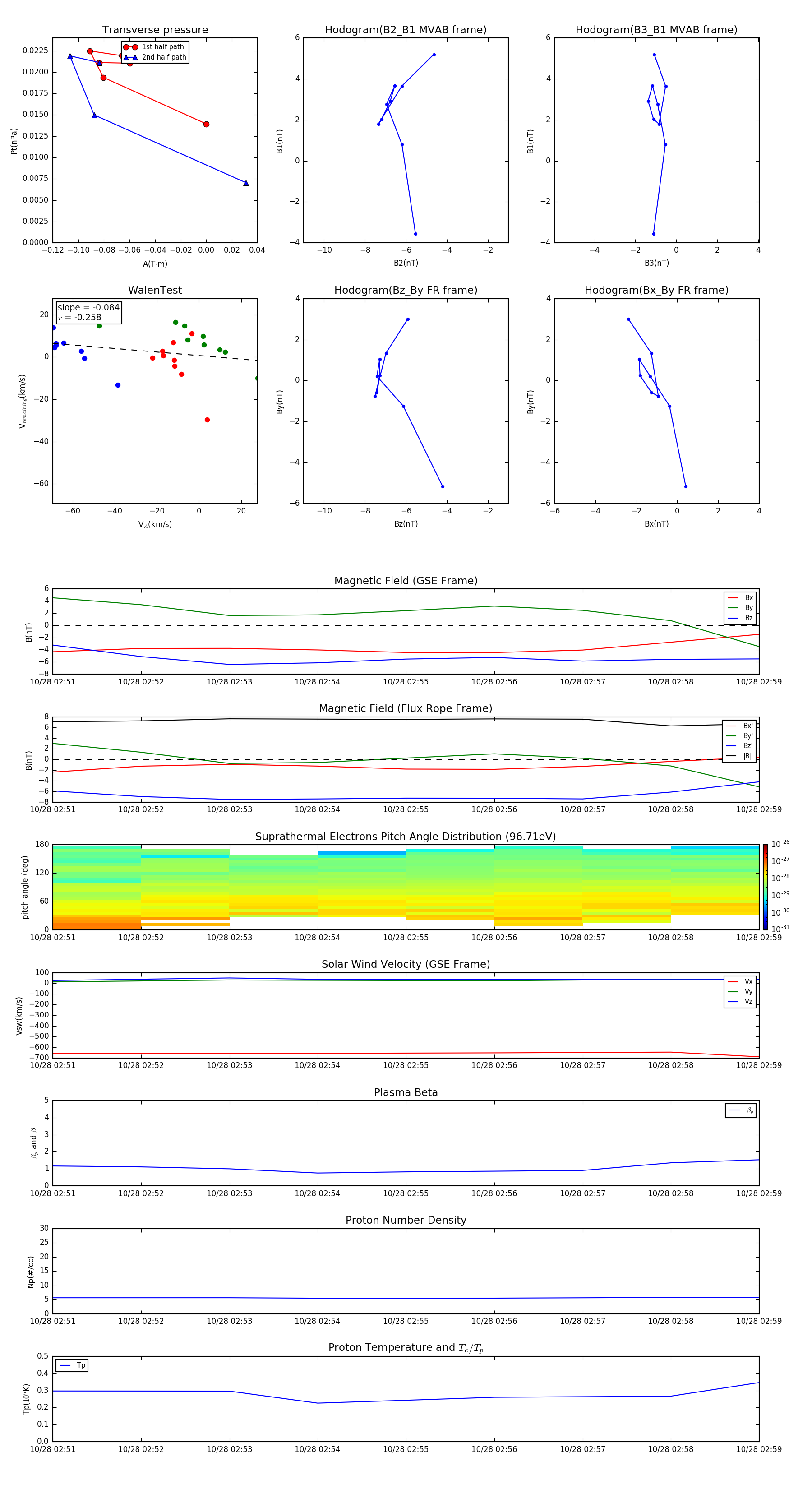This screenshot has height=1489, width=812.
Task: Click the 'A(T·m)' x-axis label
Action: click(x=155, y=264)
